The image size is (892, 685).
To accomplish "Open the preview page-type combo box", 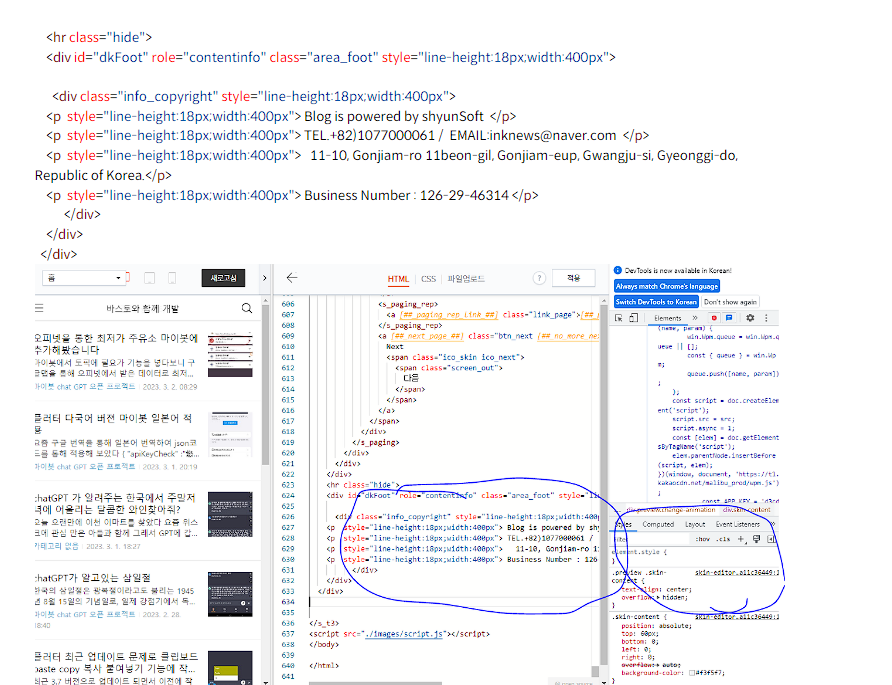I will (84, 278).
